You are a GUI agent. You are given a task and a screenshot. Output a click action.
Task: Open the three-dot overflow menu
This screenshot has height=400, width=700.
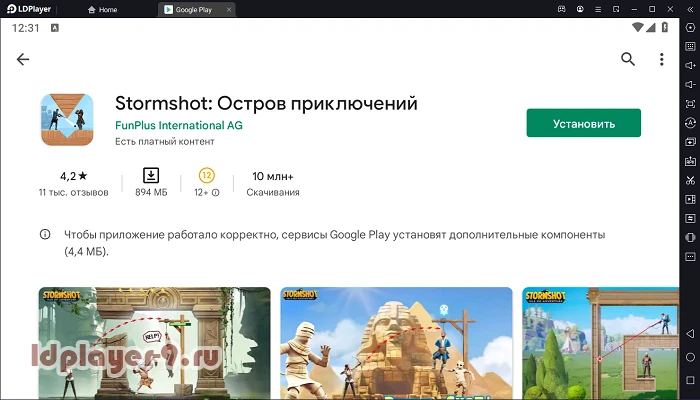662,59
